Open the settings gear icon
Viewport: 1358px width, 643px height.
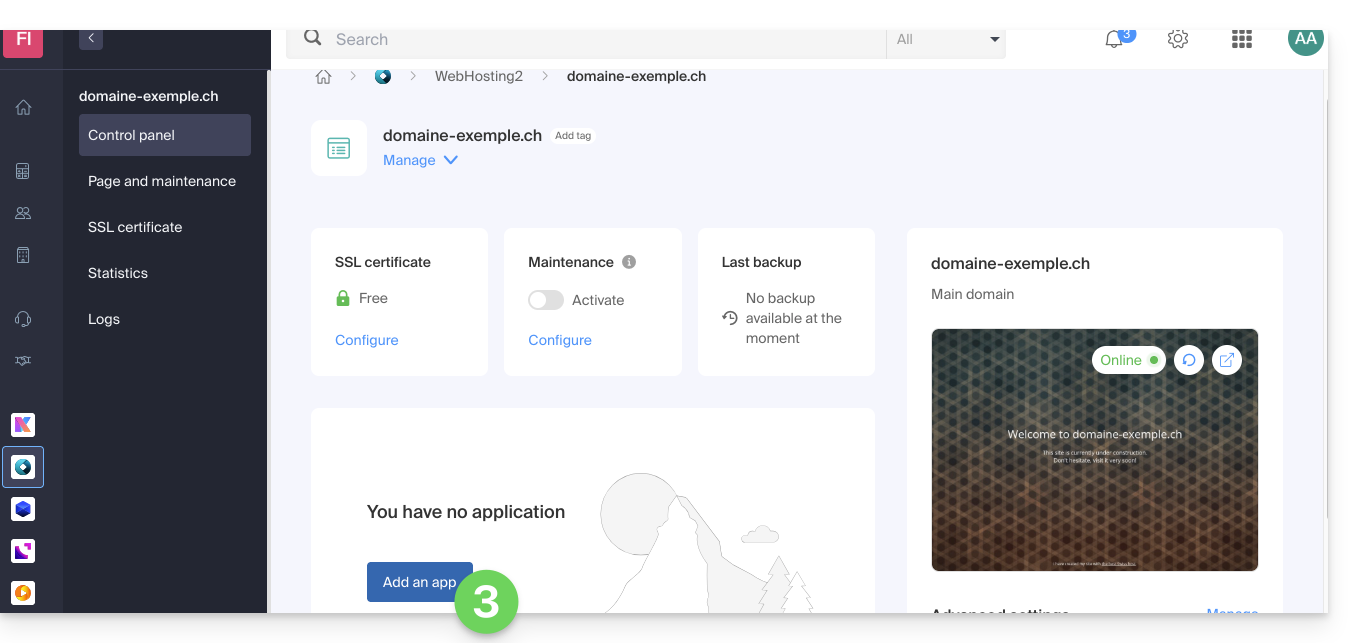[1178, 40]
